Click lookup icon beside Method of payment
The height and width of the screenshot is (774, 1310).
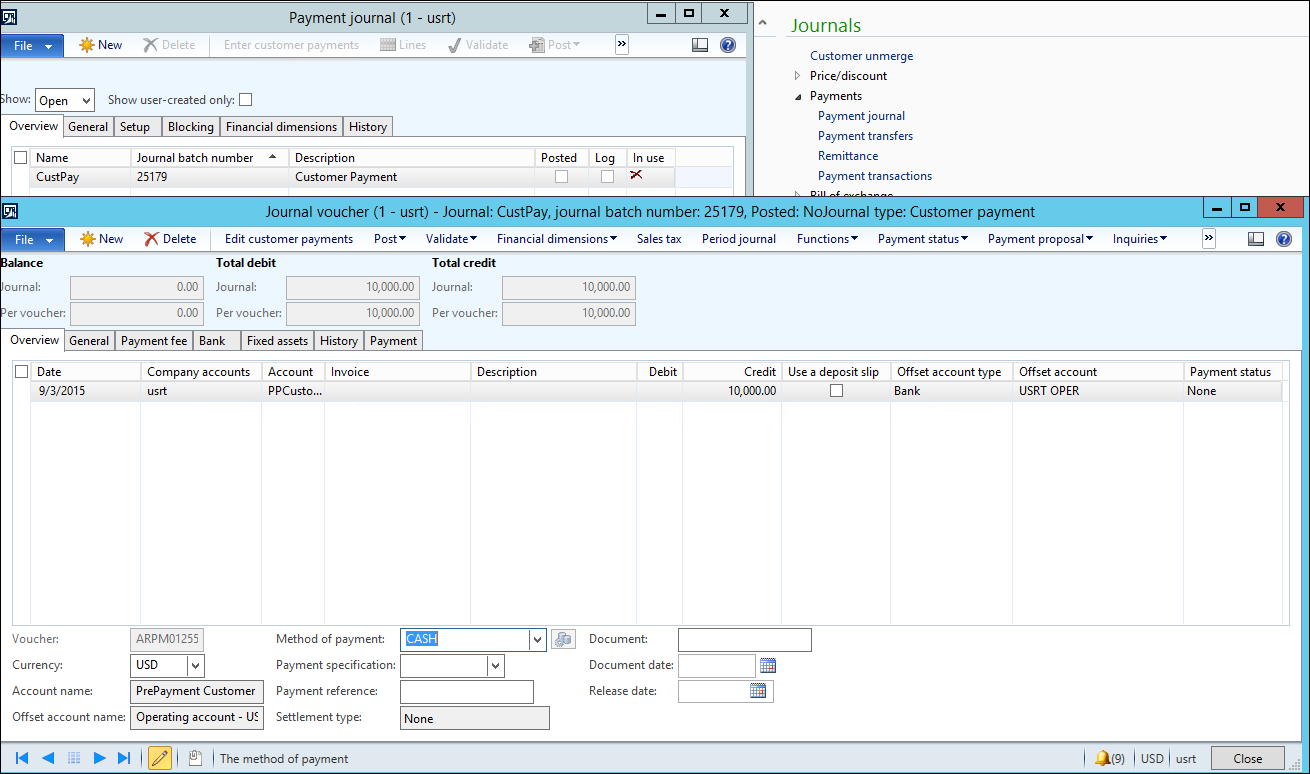563,639
